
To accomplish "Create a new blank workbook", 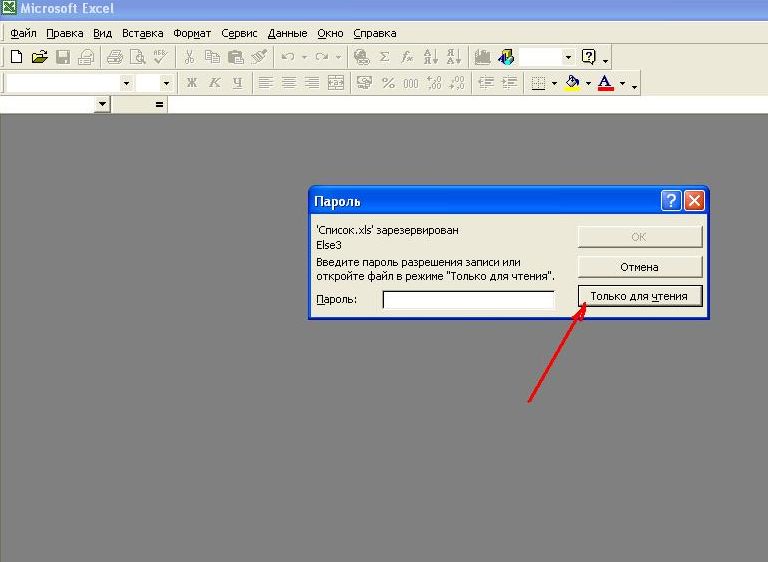I will point(16,57).
